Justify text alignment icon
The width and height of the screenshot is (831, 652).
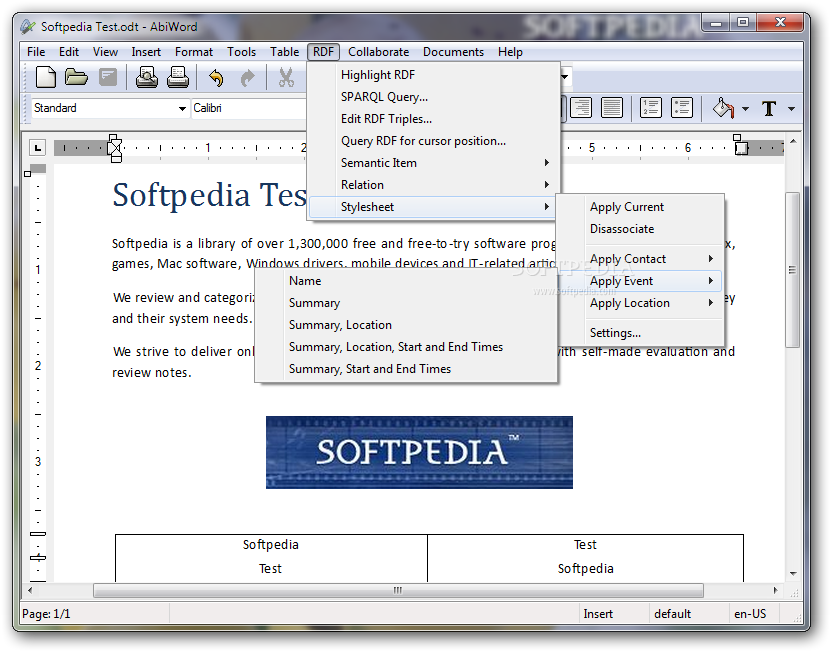[x=612, y=108]
